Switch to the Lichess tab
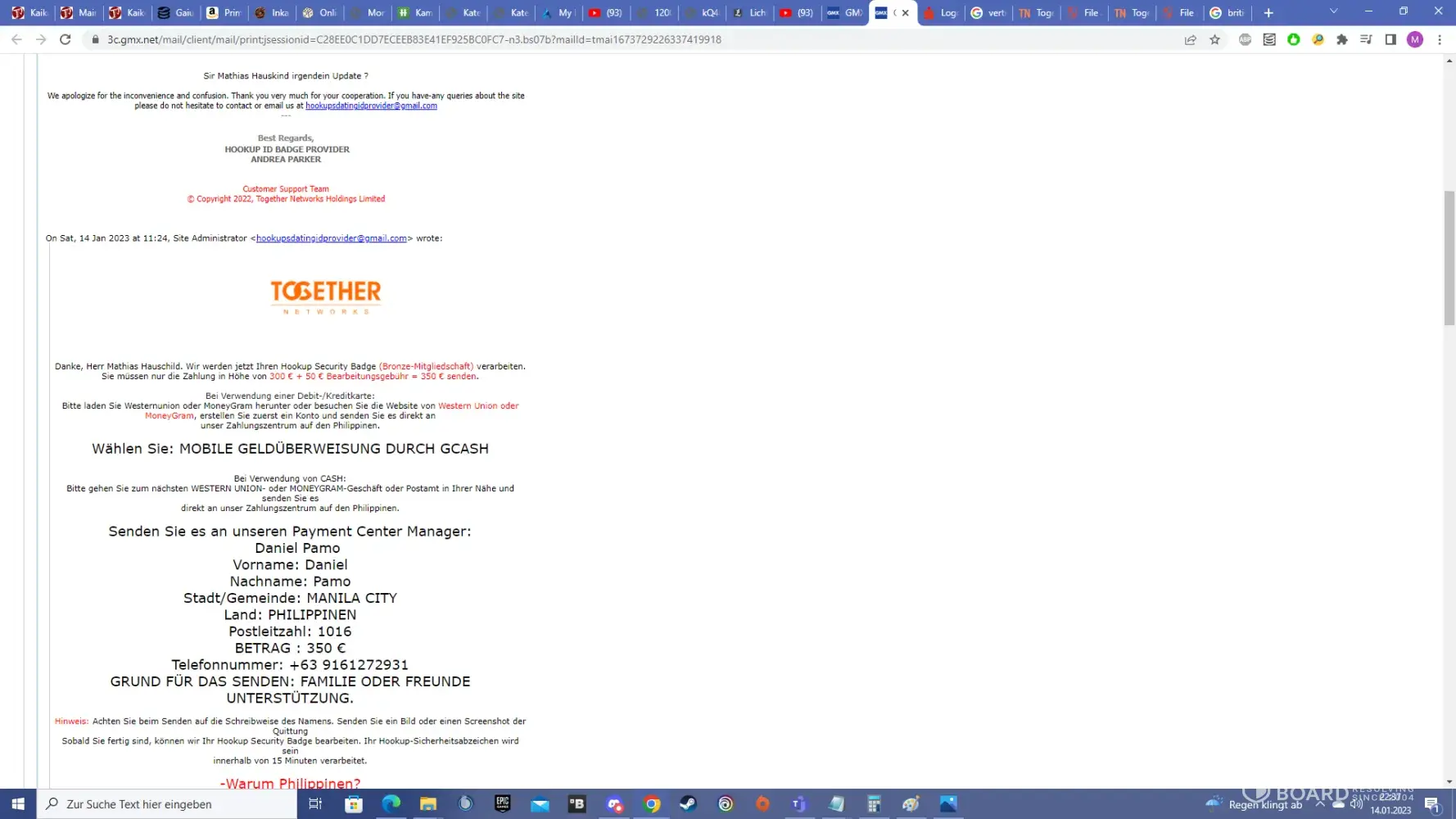The width and height of the screenshot is (1456, 819). 748,12
